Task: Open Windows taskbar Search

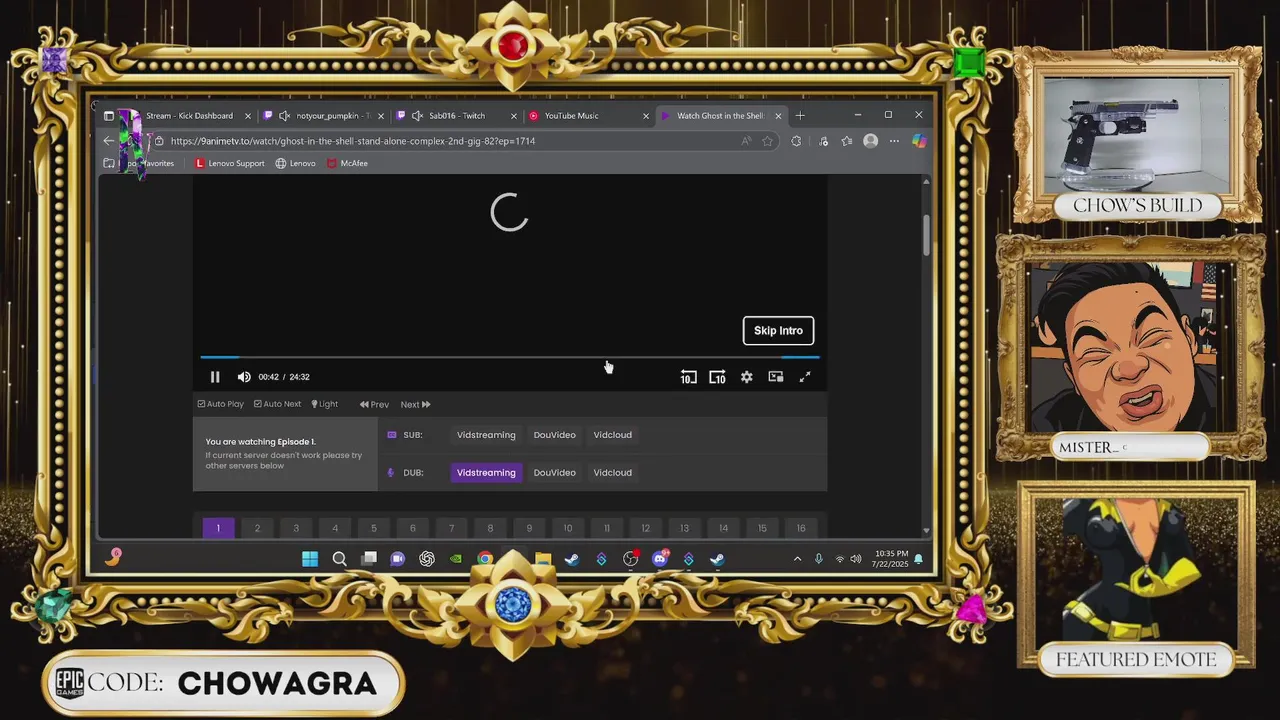Action: (340, 559)
